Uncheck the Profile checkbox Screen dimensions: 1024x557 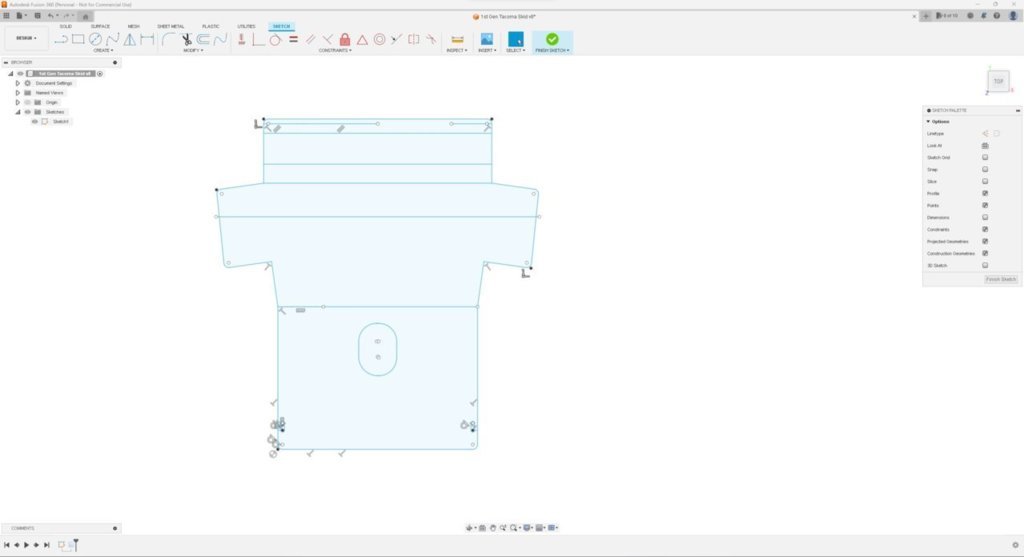coord(985,193)
